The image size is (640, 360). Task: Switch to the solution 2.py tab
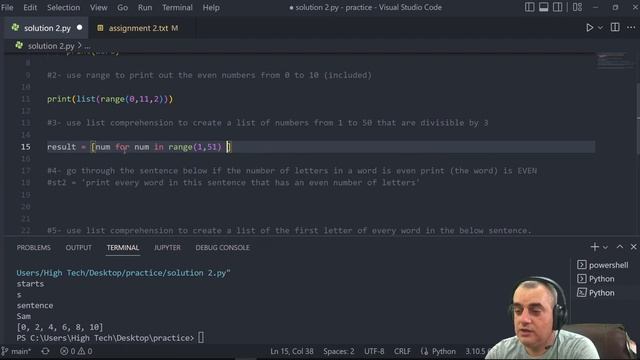click(x=46, y=28)
